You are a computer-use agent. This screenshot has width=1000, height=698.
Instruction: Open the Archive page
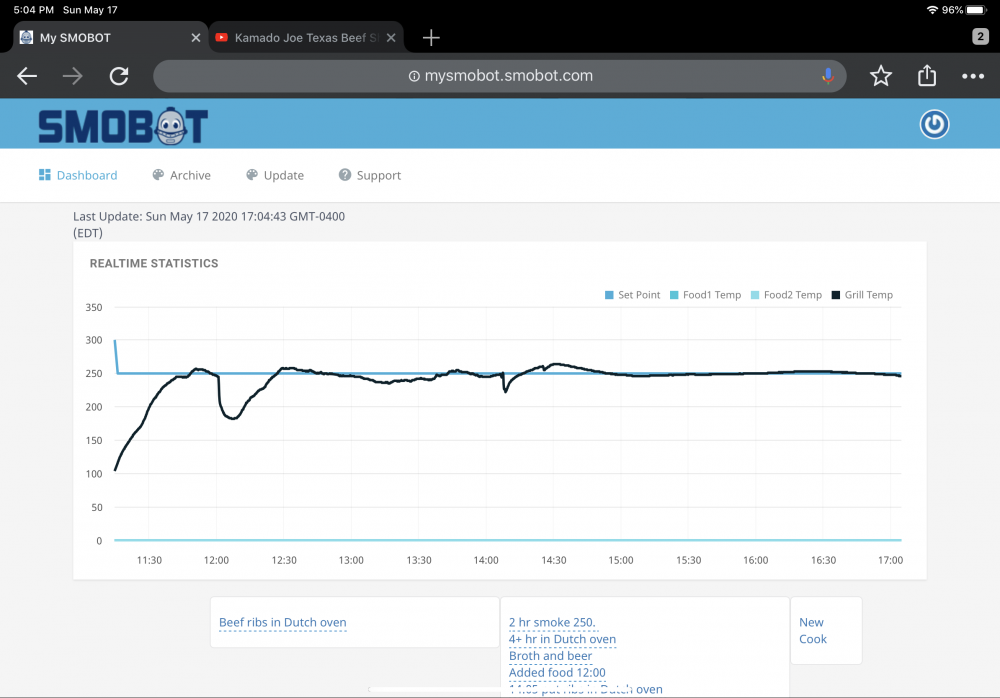pos(181,175)
